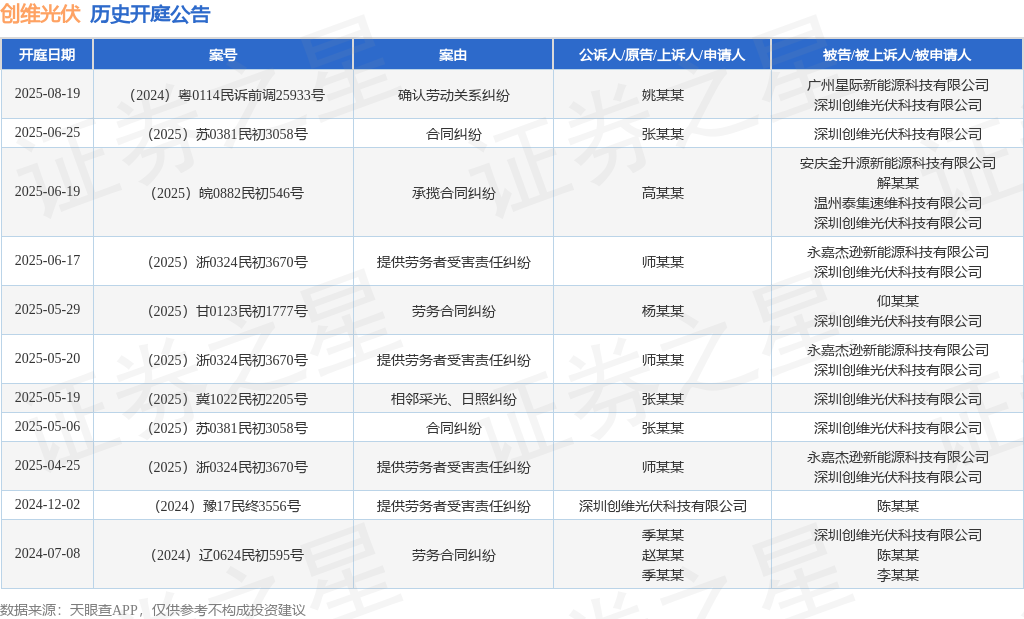The image size is (1024, 619).
Task: Click 永嘉杰逊新能源科技有限公司 in the 2025-06-17 row
Action: (897, 253)
